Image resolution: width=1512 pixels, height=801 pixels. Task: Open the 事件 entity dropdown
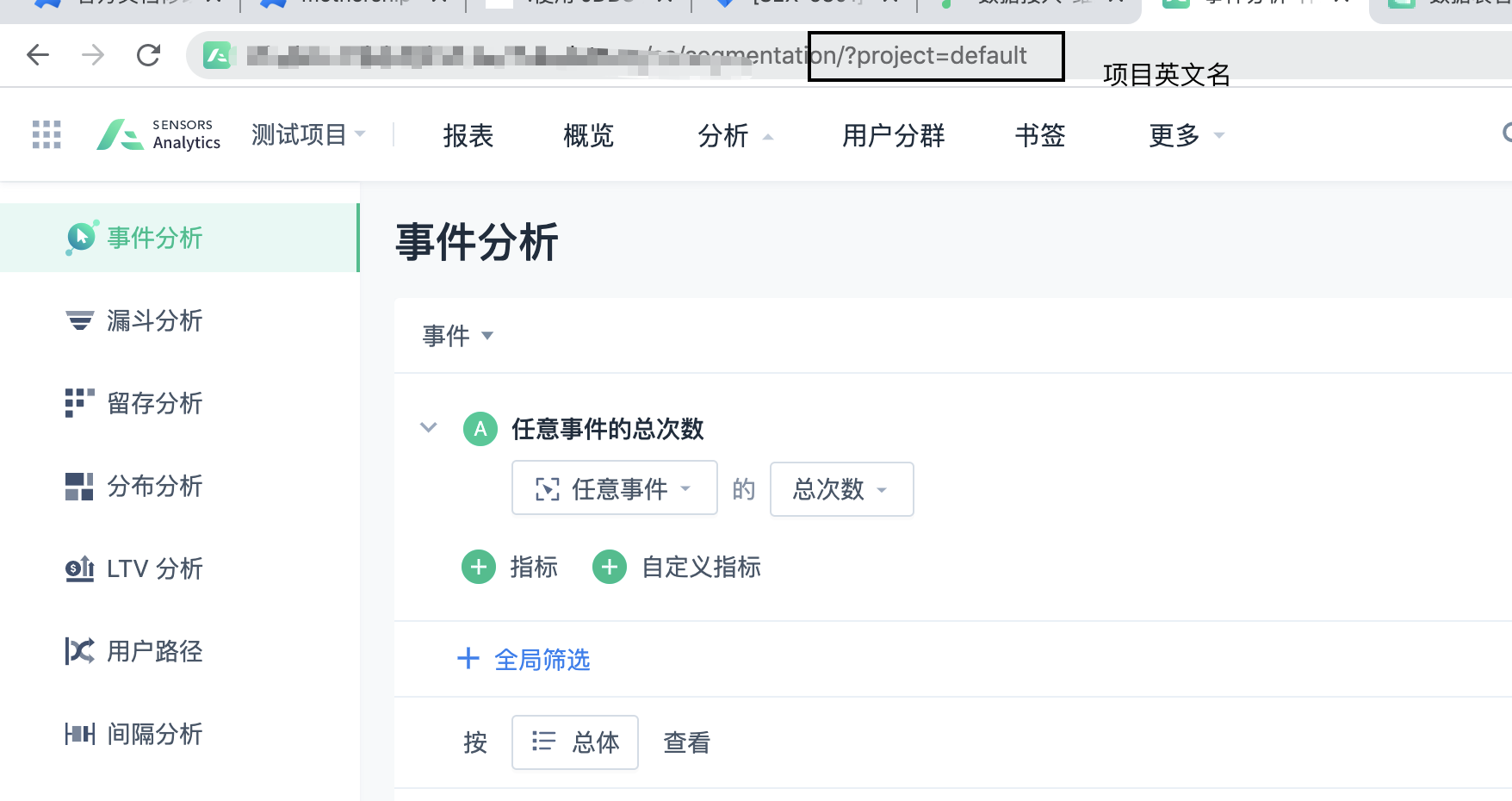(457, 336)
